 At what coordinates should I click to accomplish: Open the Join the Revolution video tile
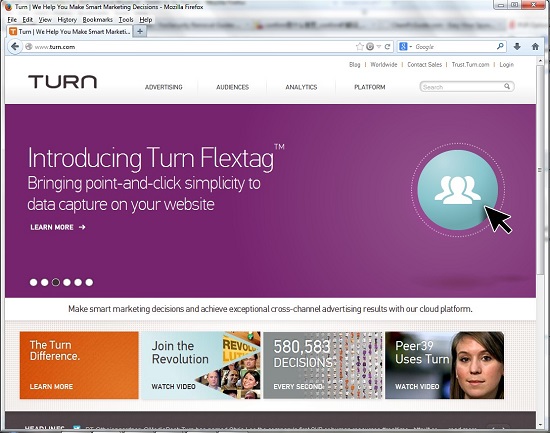[x=201, y=365]
